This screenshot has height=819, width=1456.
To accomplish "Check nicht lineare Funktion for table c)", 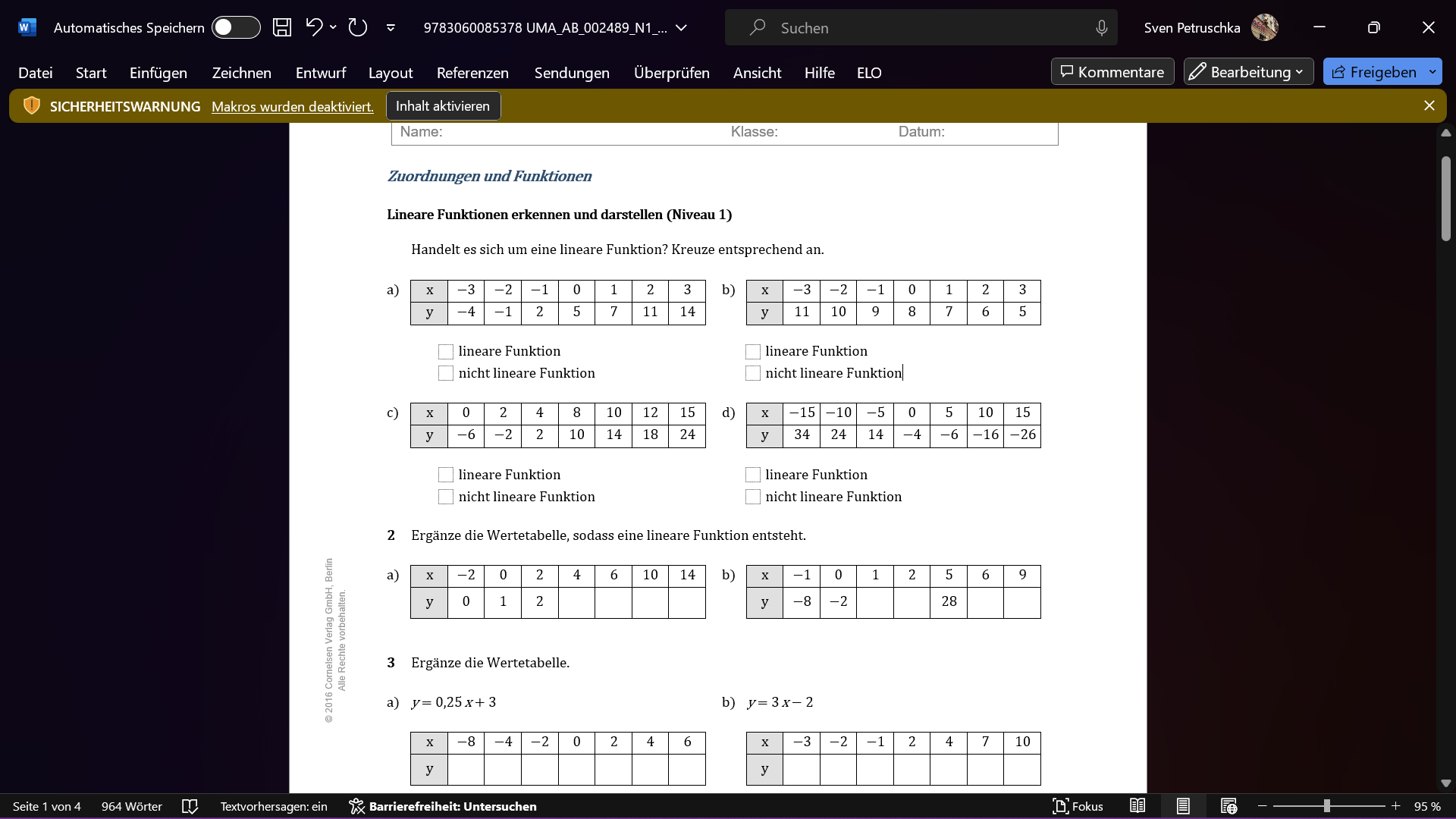I will (x=446, y=497).
